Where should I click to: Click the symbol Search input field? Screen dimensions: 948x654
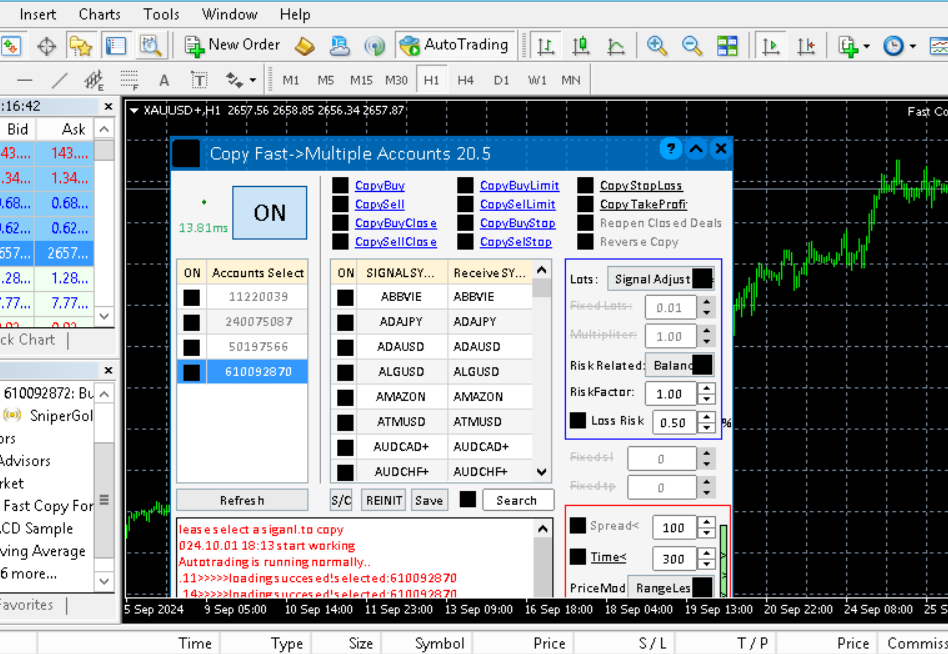tap(518, 500)
